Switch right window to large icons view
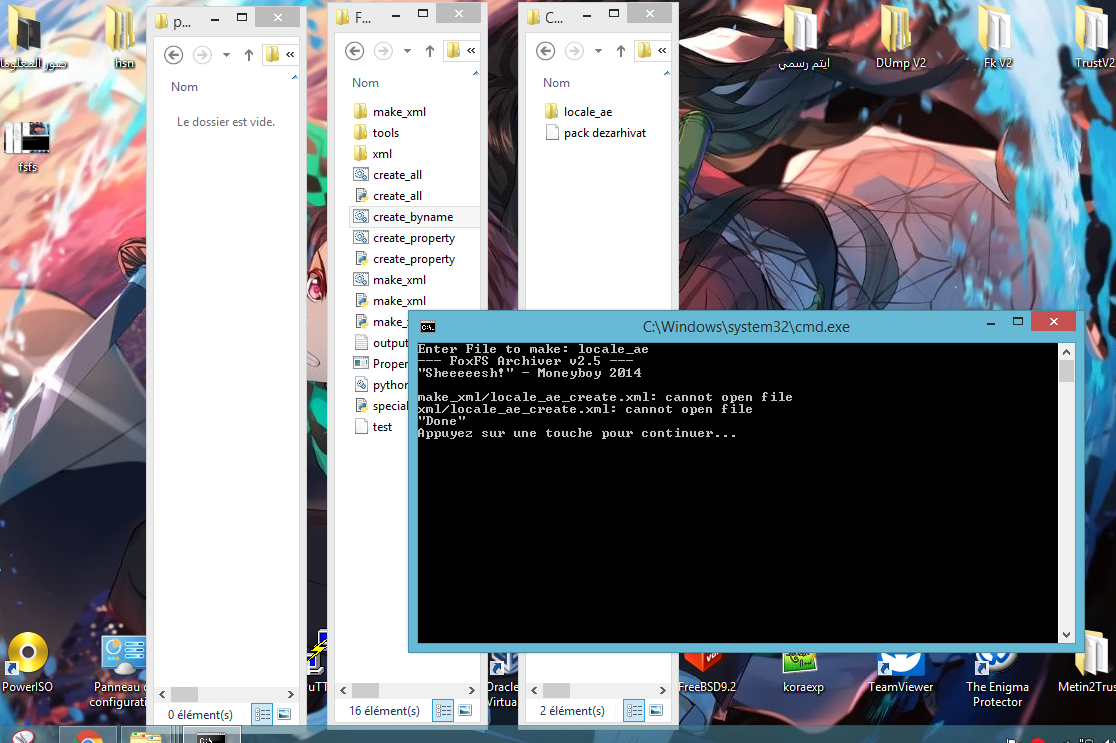 (656, 710)
